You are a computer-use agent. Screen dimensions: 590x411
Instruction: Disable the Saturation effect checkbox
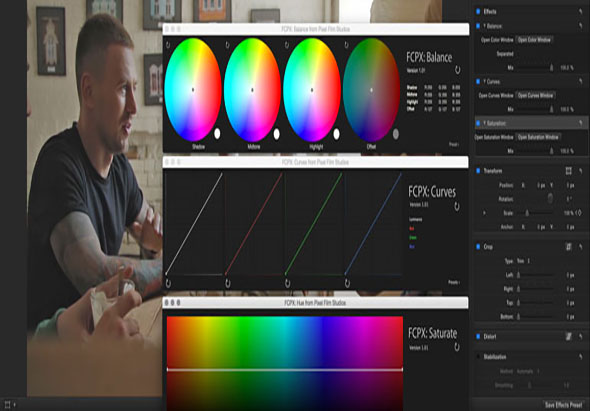pyautogui.click(x=478, y=123)
